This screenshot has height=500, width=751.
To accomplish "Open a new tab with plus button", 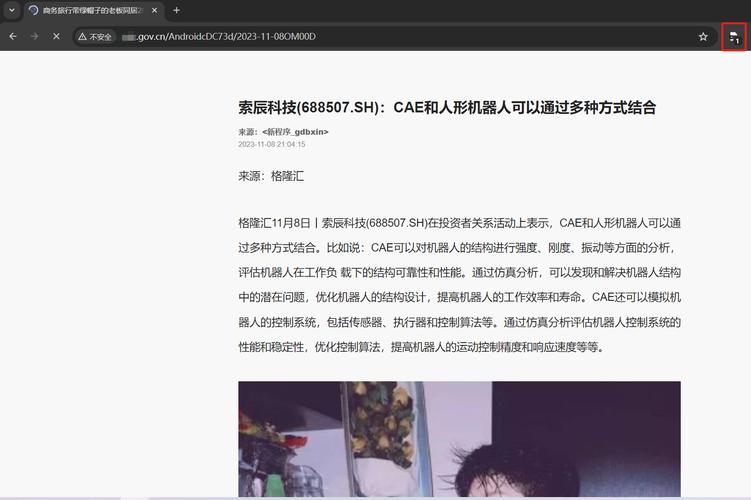I will 176,10.
